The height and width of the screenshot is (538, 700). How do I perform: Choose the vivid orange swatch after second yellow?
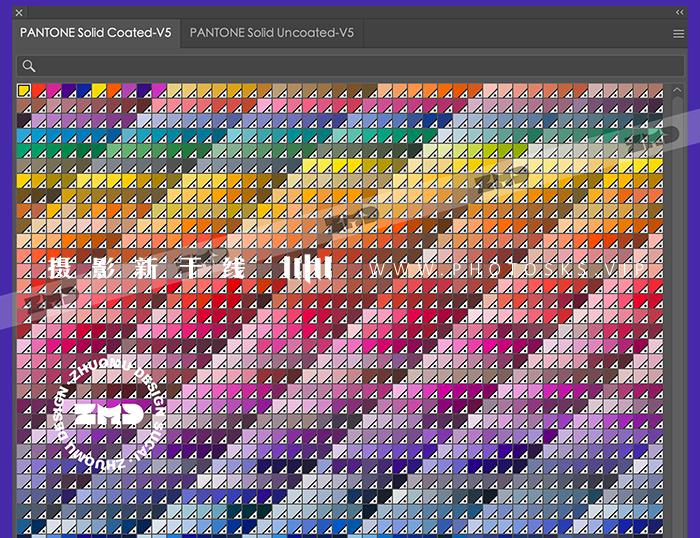[114, 91]
